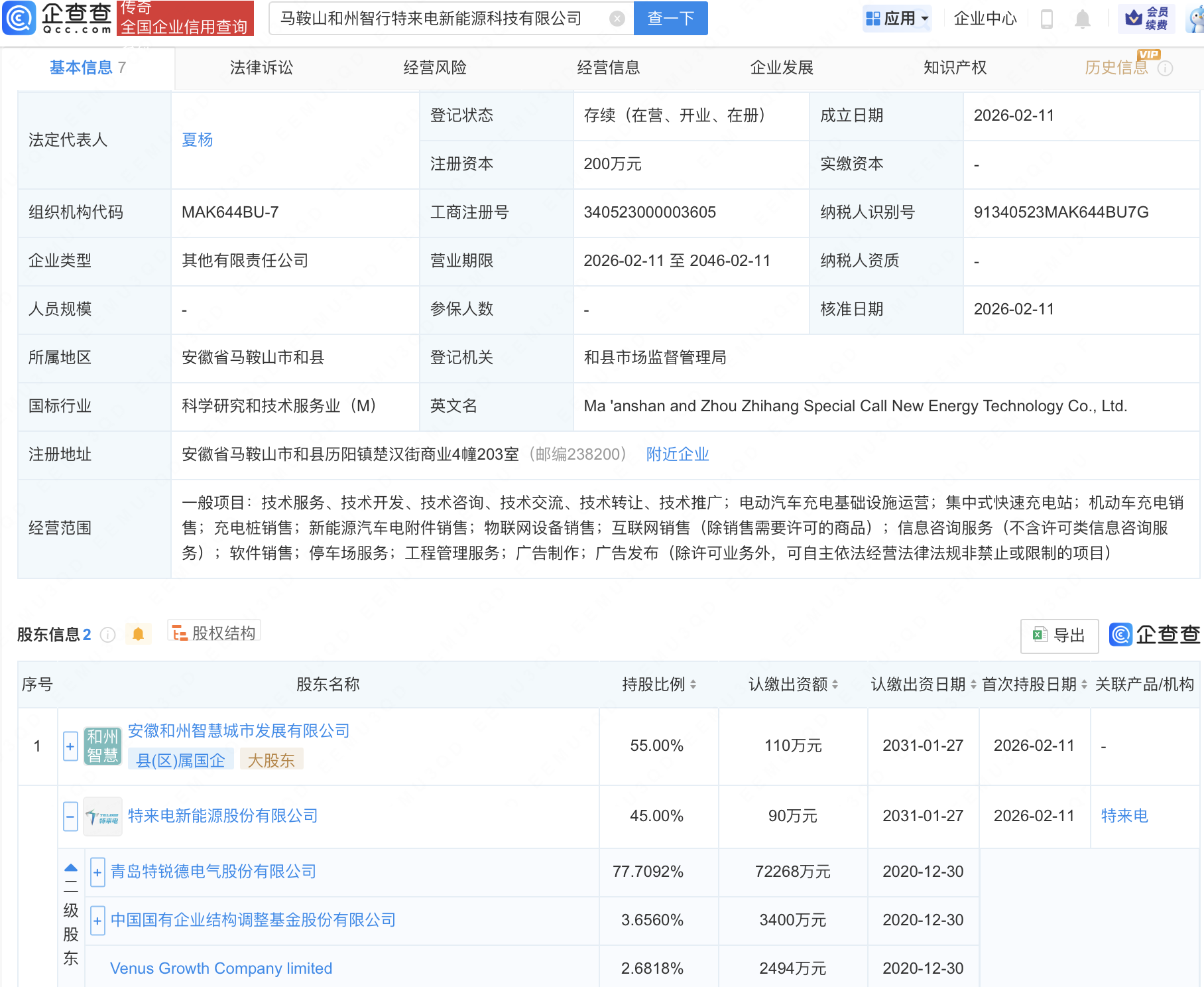Expand 青岛特锐德电气股份有限公司 sub-shareholders
1204x987 pixels.
point(97,872)
